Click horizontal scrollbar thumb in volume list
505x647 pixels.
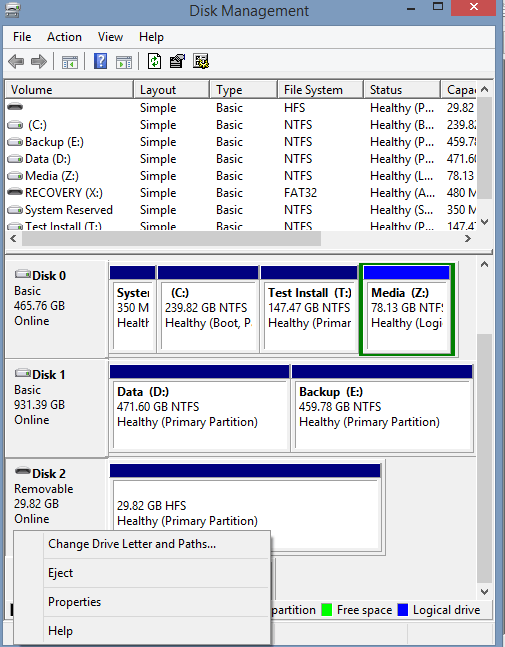tap(171, 238)
